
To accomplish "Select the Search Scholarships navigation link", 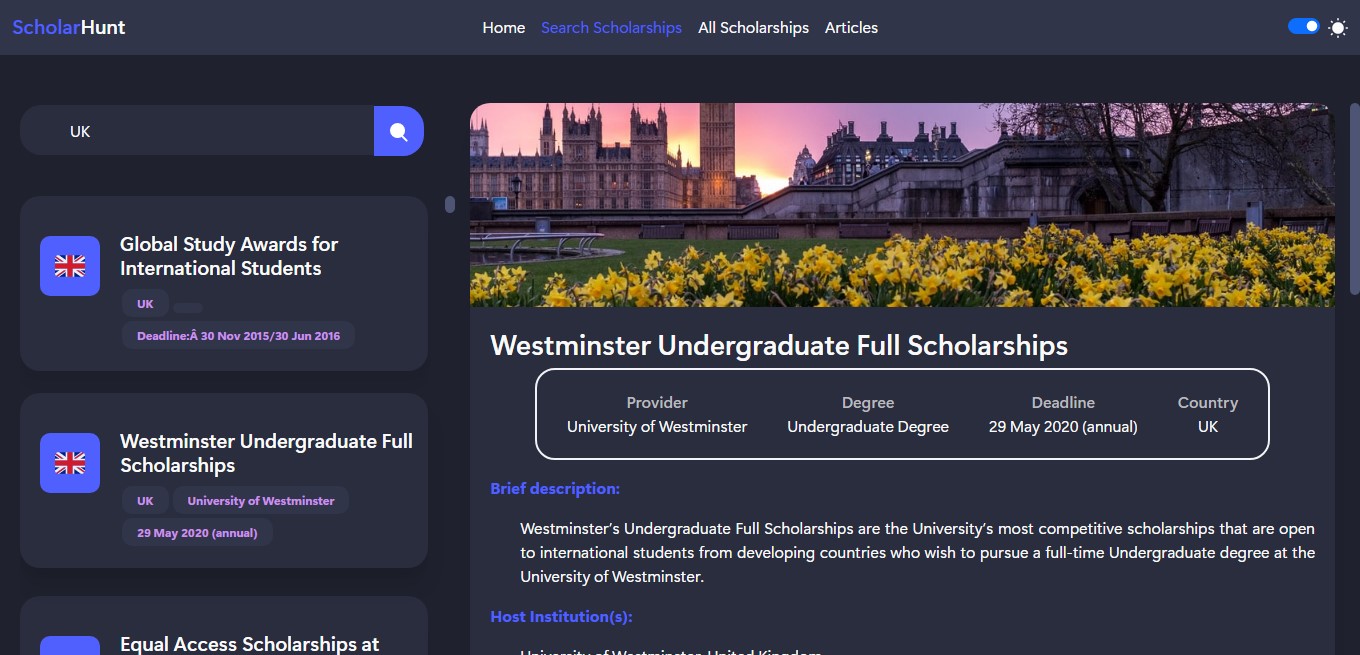I will tap(611, 27).
